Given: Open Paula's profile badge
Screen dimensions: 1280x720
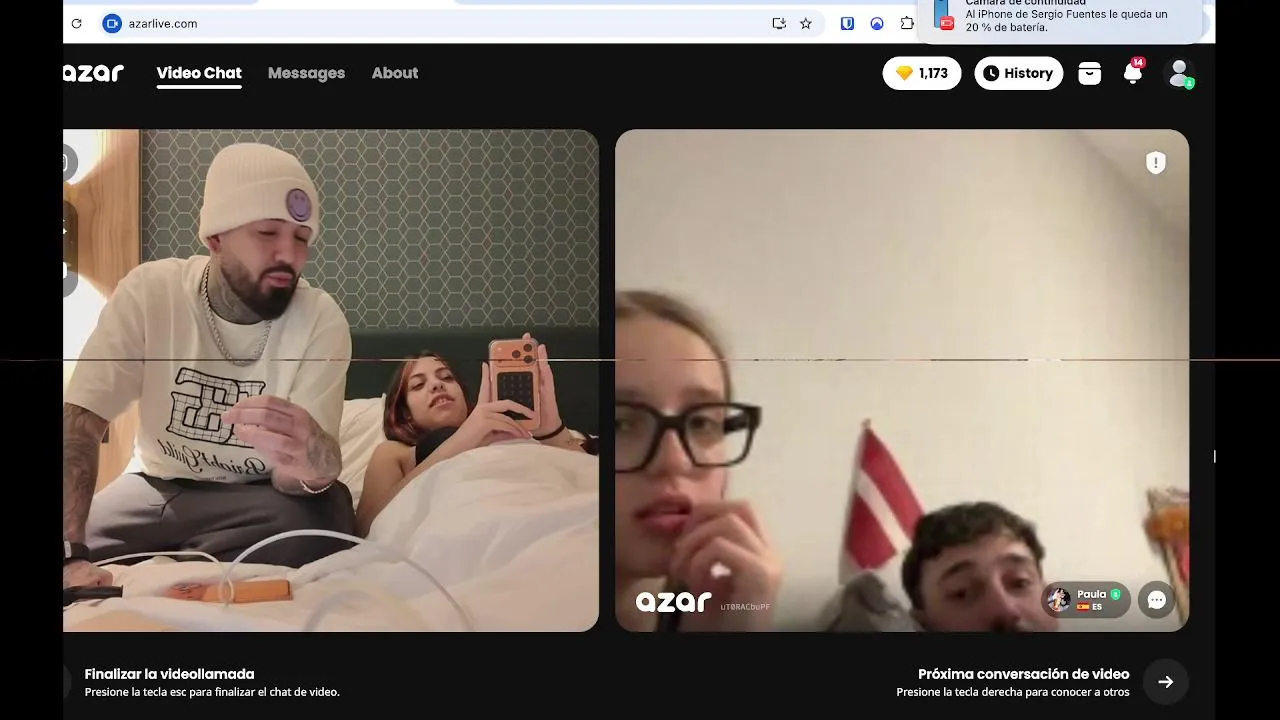Looking at the screenshot, I should tap(1086, 600).
